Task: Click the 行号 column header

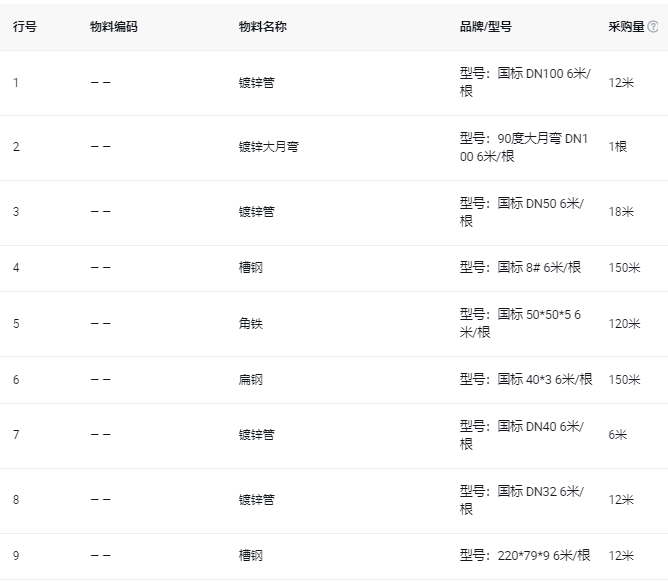Action: click(25, 27)
